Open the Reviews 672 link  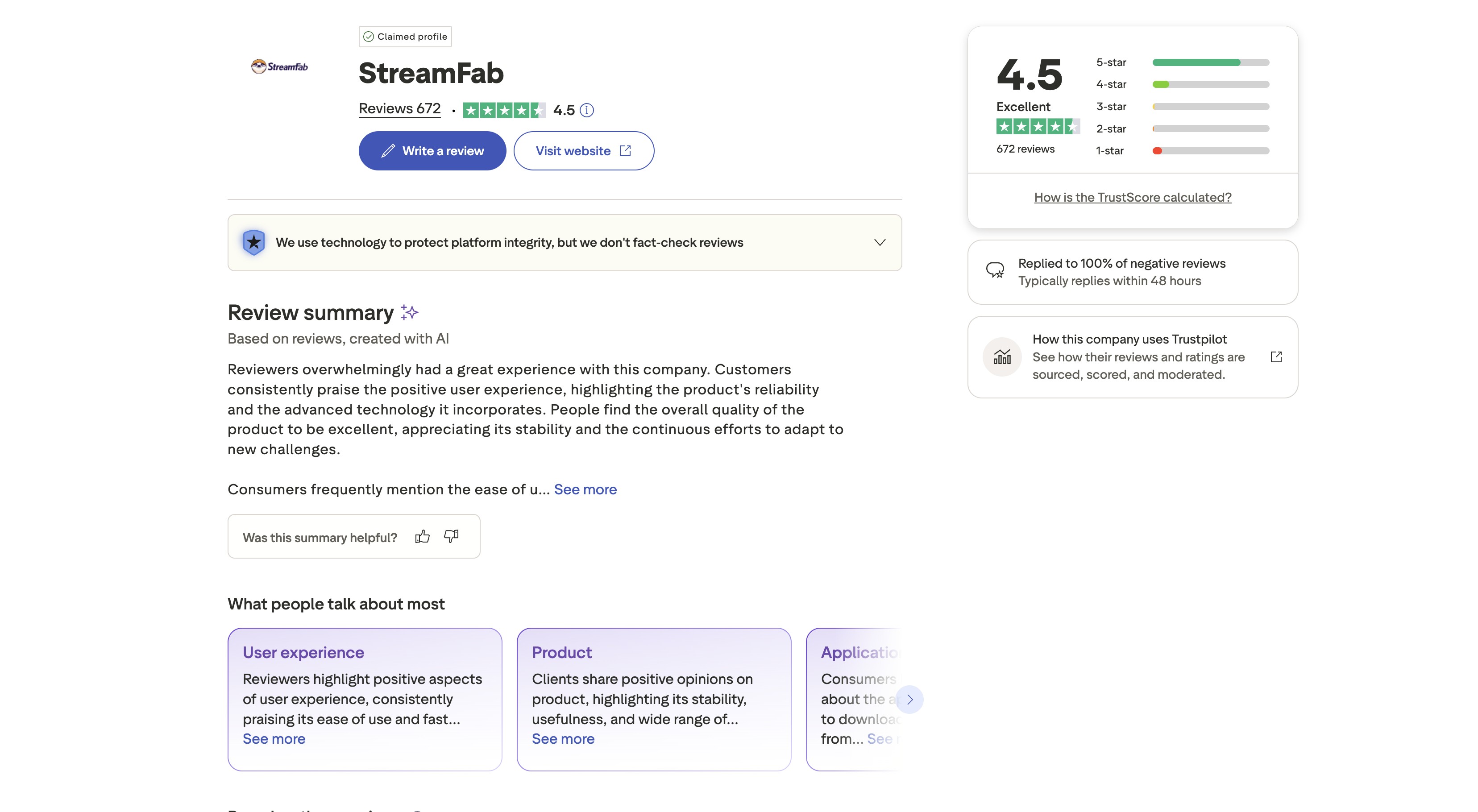(399, 108)
